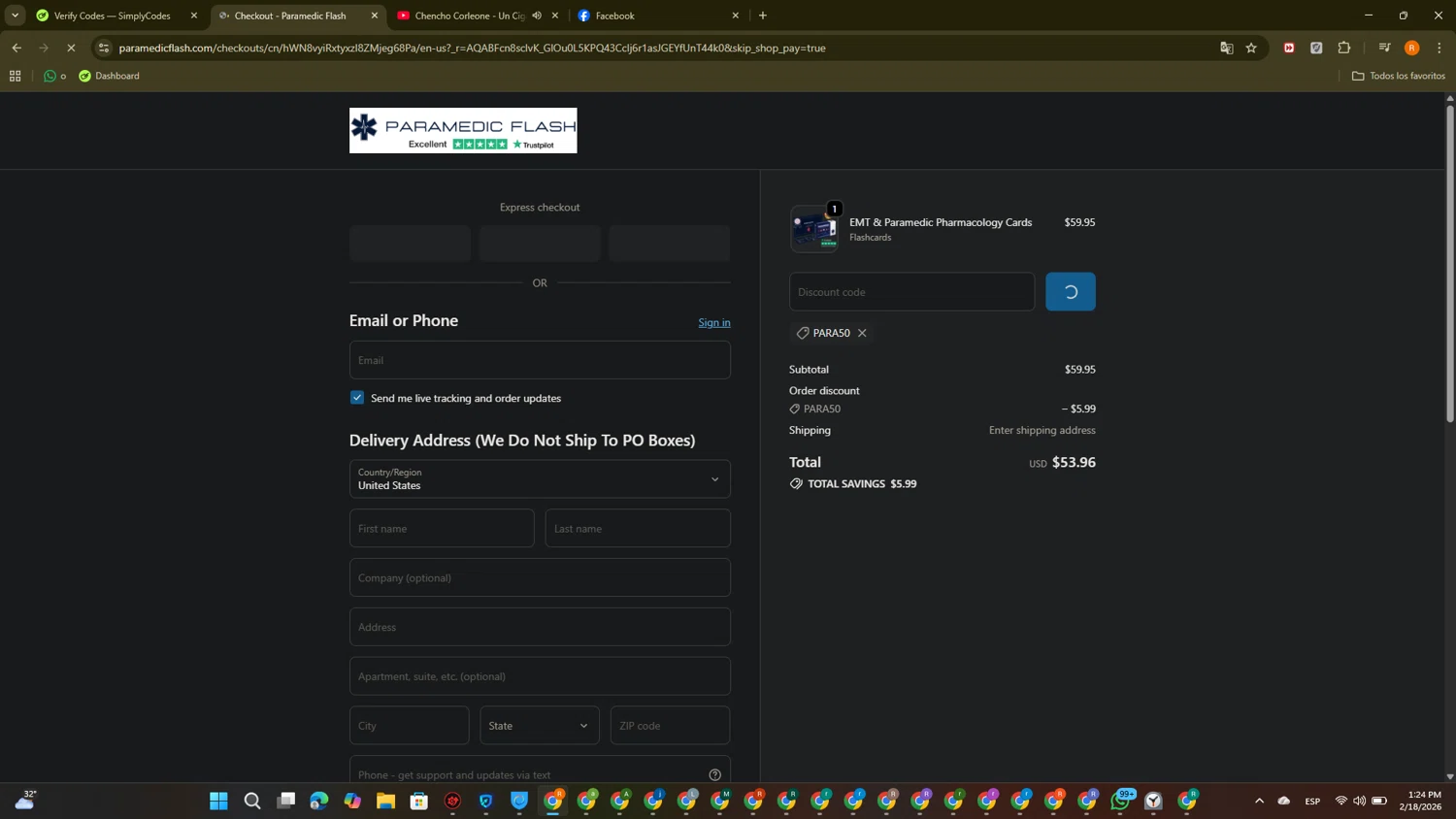Click the Last name field

click(638, 529)
